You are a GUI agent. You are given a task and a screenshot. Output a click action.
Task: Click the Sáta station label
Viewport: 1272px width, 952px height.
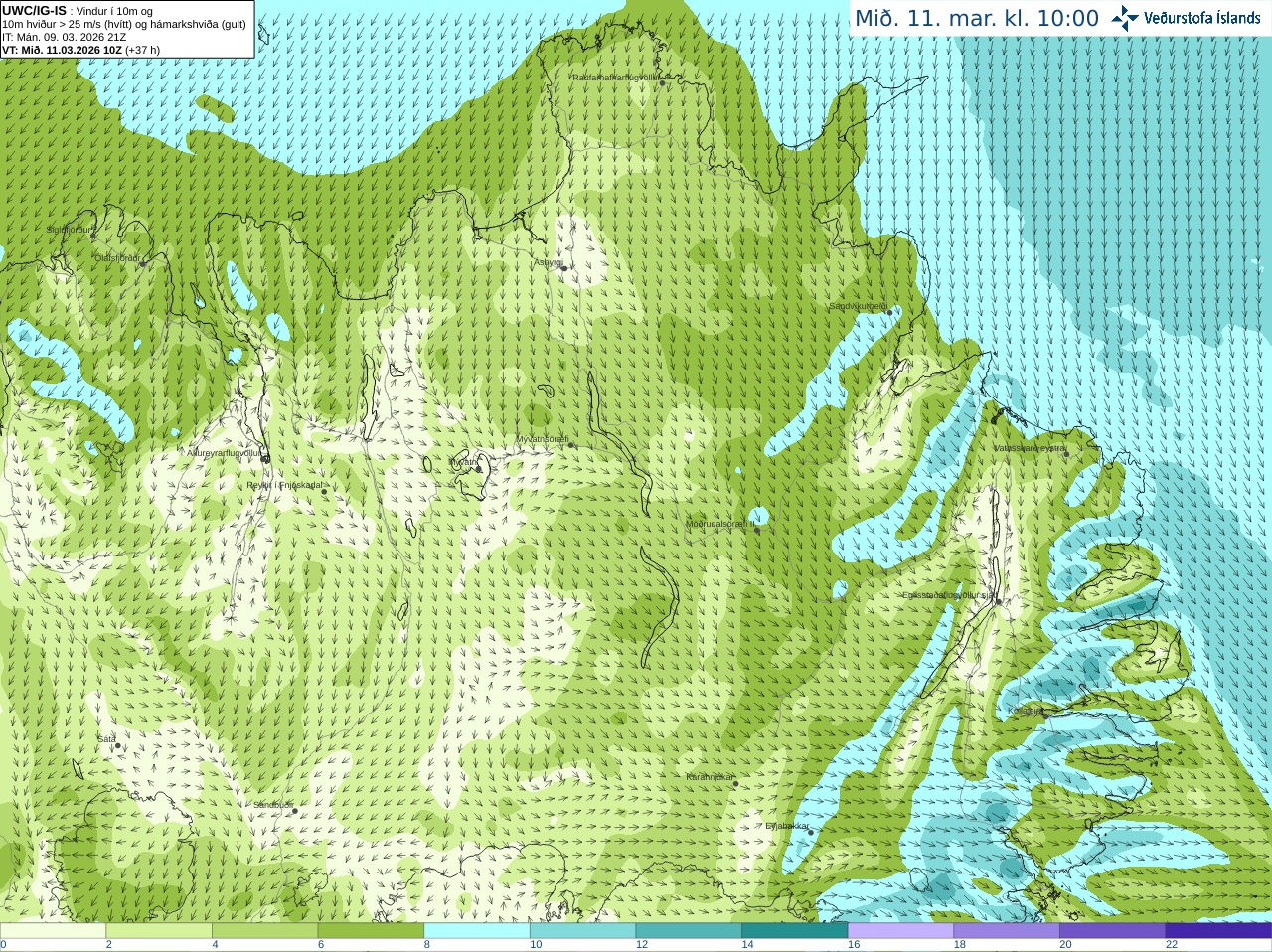point(106,739)
